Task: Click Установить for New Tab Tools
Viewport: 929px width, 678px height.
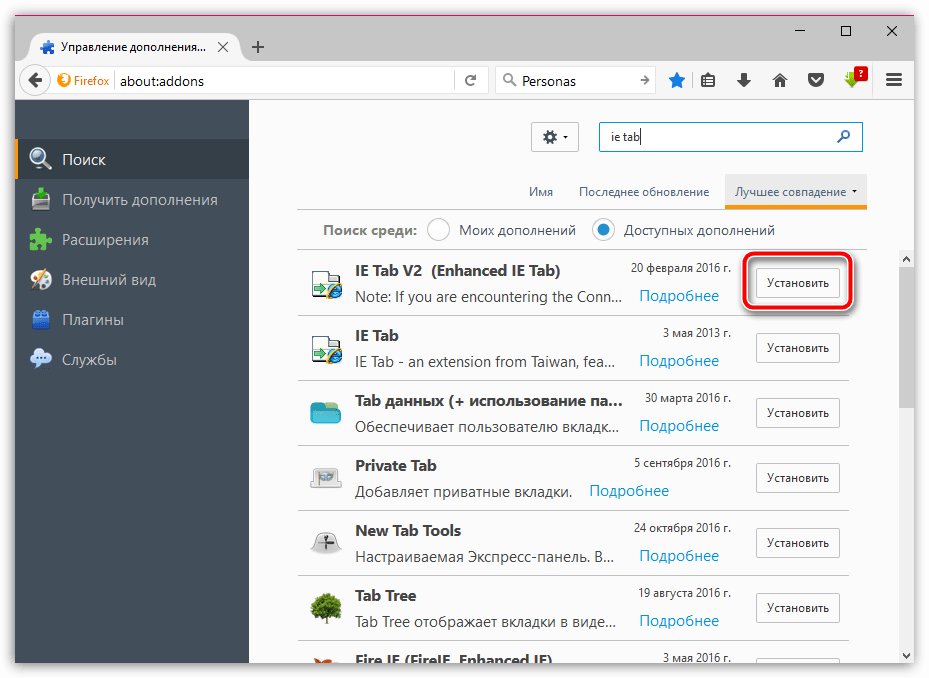Action: (797, 543)
